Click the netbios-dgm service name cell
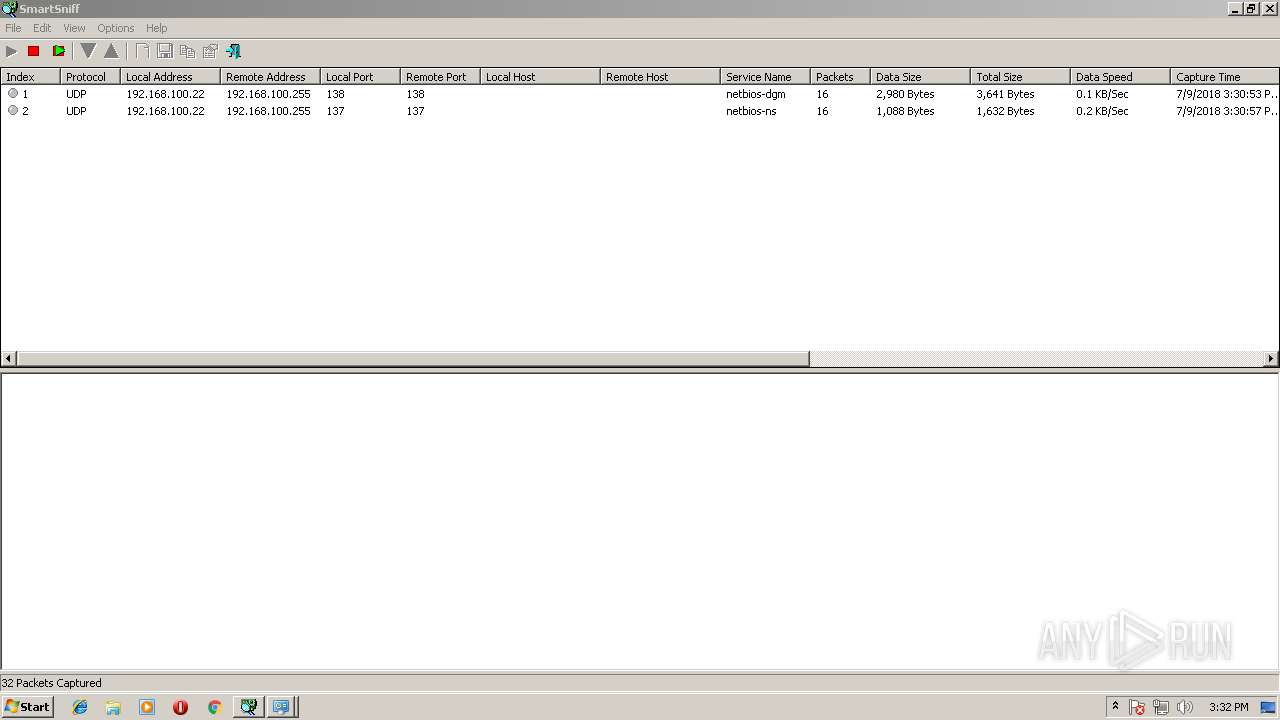This screenshot has height=720, width=1280. click(x=755, y=94)
